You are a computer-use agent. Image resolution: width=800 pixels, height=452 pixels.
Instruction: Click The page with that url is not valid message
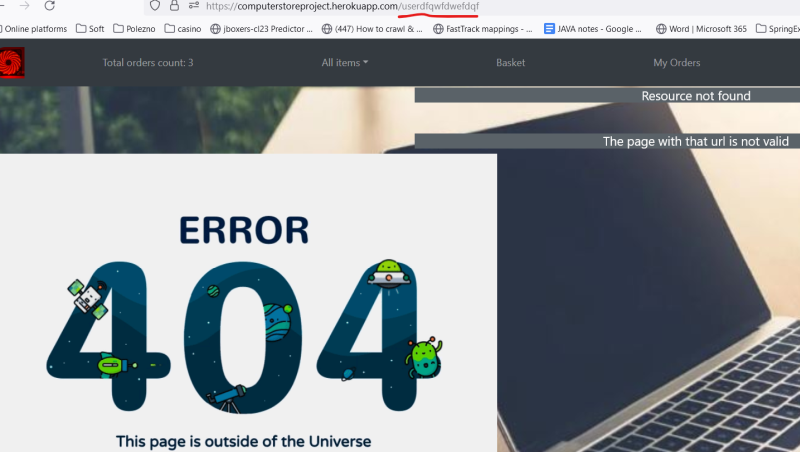(x=695, y=141)
